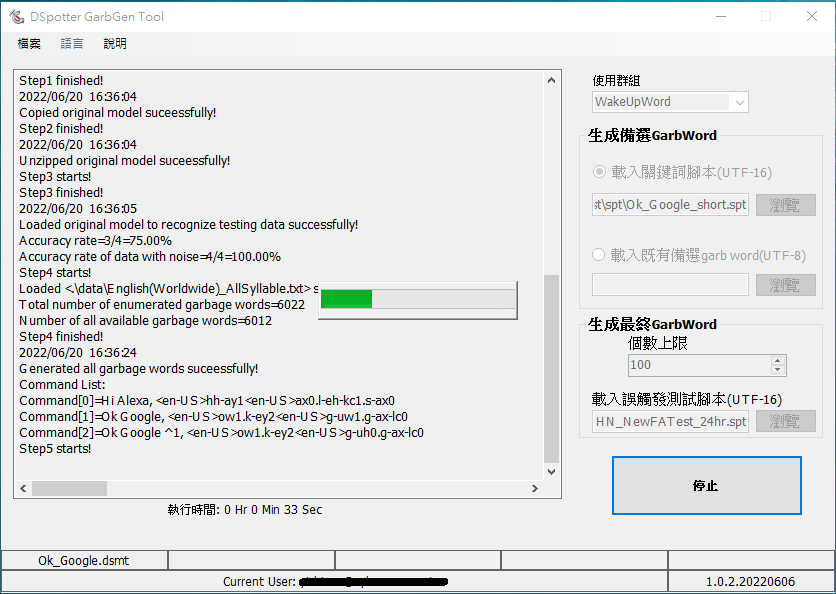836x594 pixels.
Task: Click the Ok_Google_short.spt path field
Action: point(670,205)
